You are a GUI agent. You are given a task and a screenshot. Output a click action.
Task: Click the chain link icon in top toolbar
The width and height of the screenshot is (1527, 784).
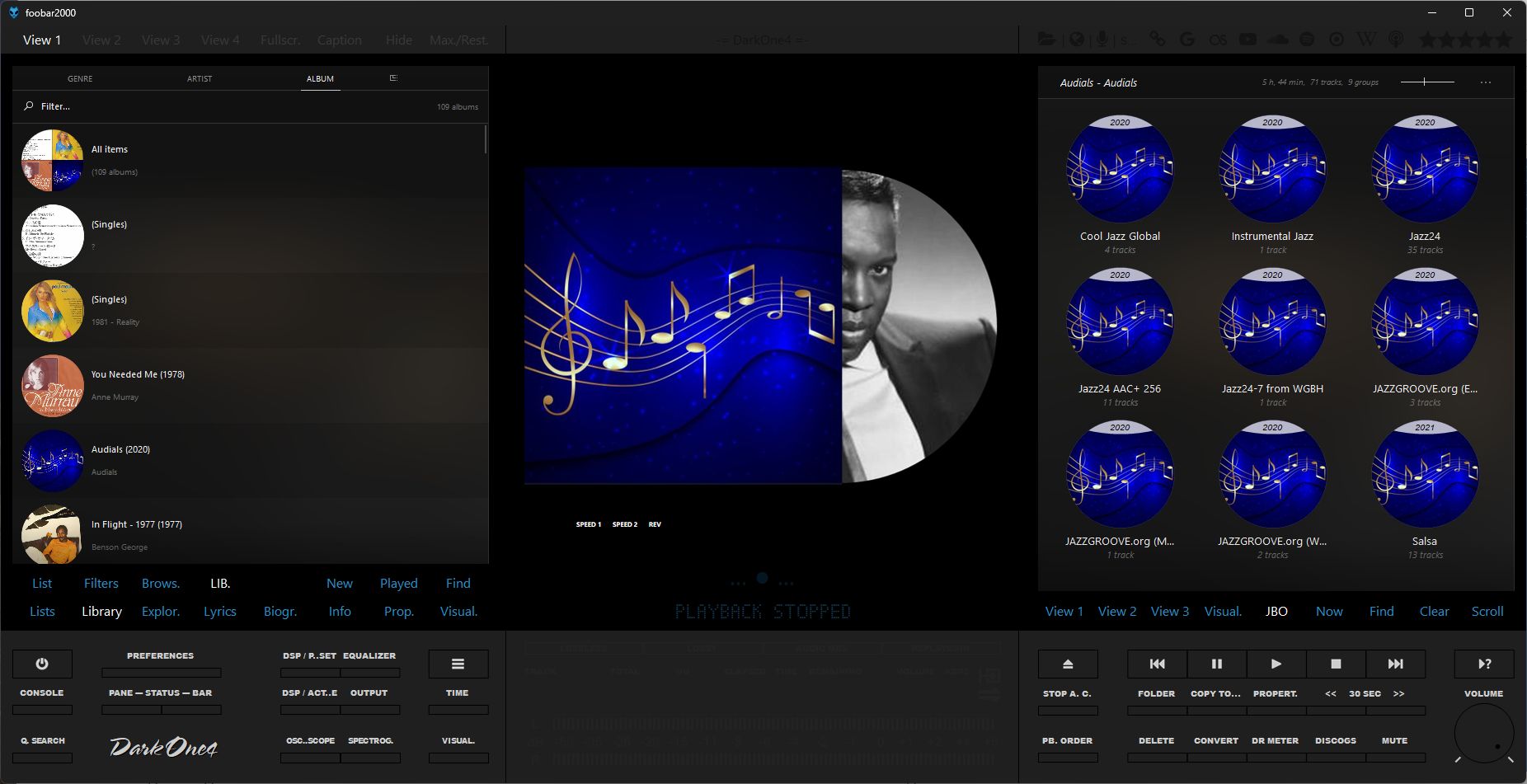point(1158,40)
